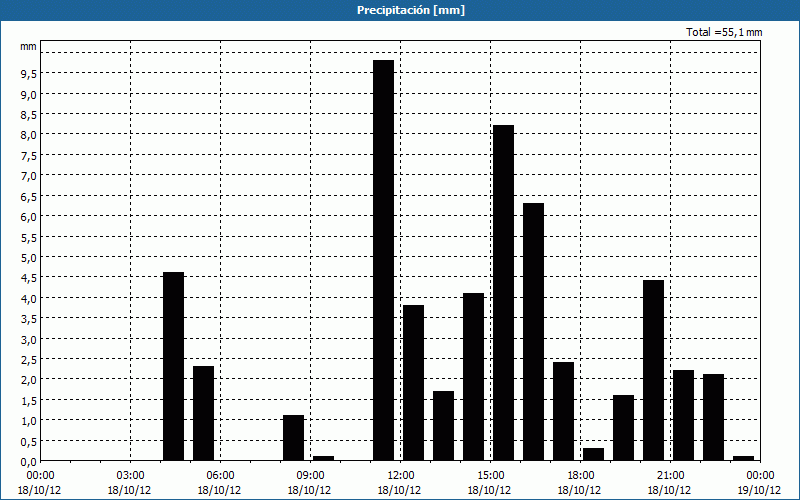800x500 pixels.
Task: Click the 2,2 mm bar just after 21:00
Action: click(684, 416)
